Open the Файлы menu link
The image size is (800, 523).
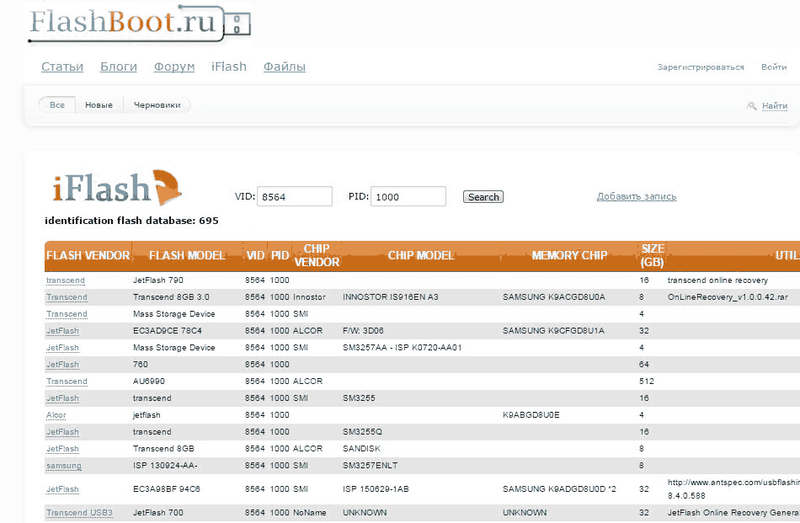285,67
